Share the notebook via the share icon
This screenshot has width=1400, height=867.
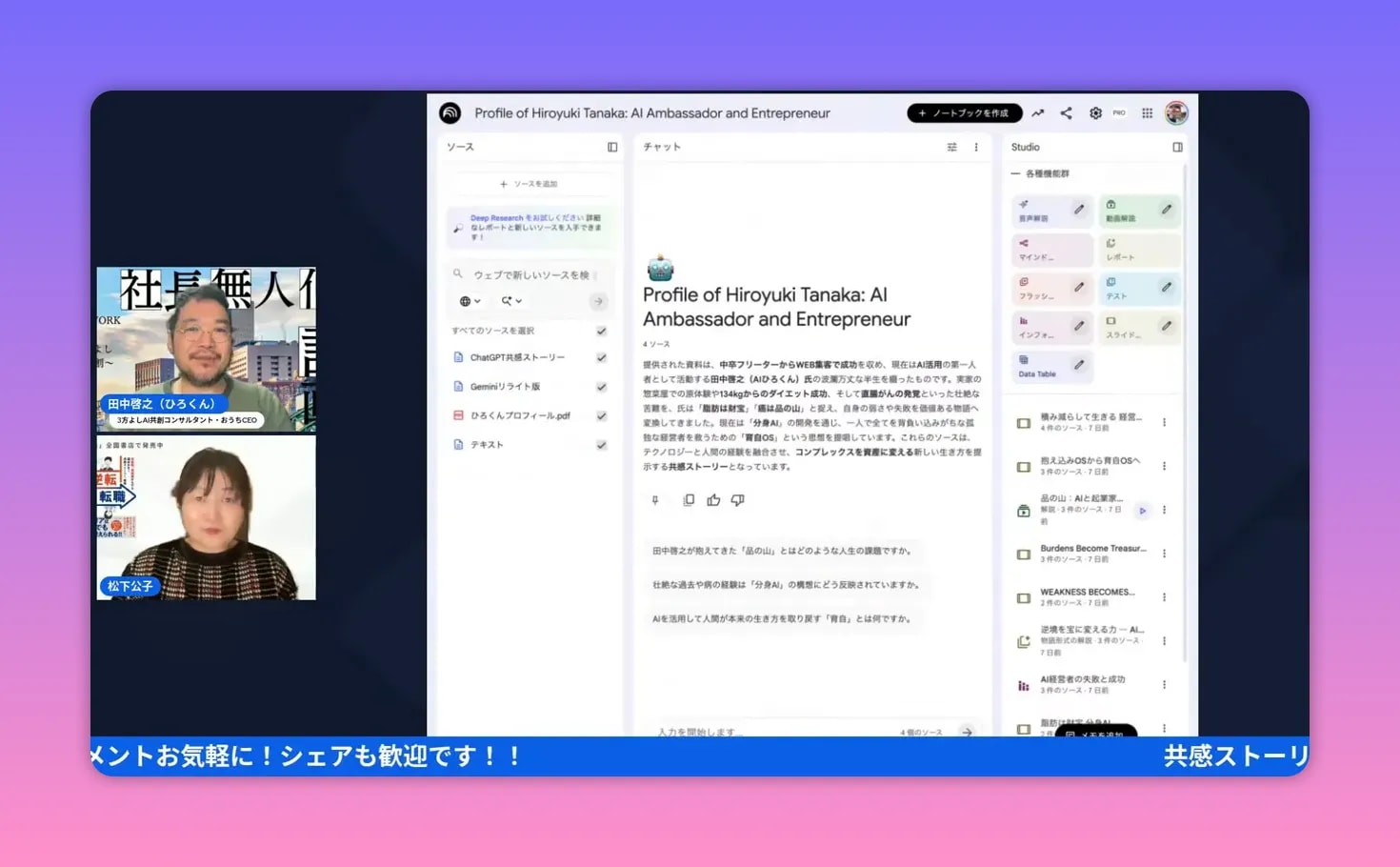point(1066,112)
